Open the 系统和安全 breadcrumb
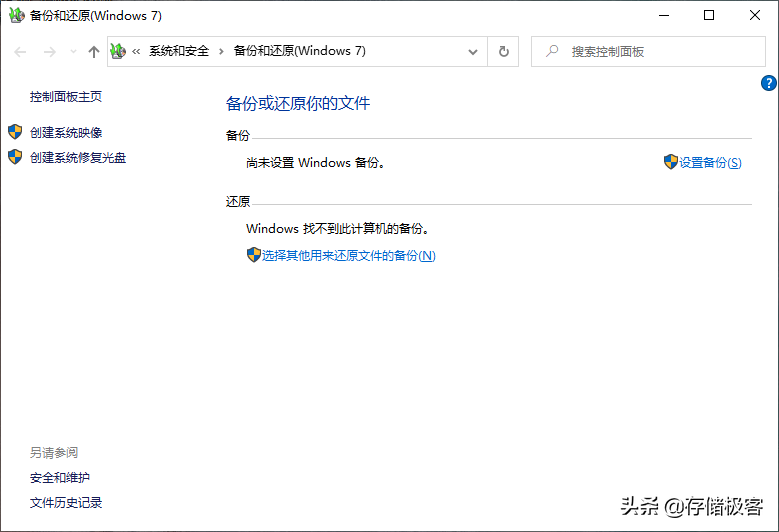The image size is (779, 532). coord(179,51)
